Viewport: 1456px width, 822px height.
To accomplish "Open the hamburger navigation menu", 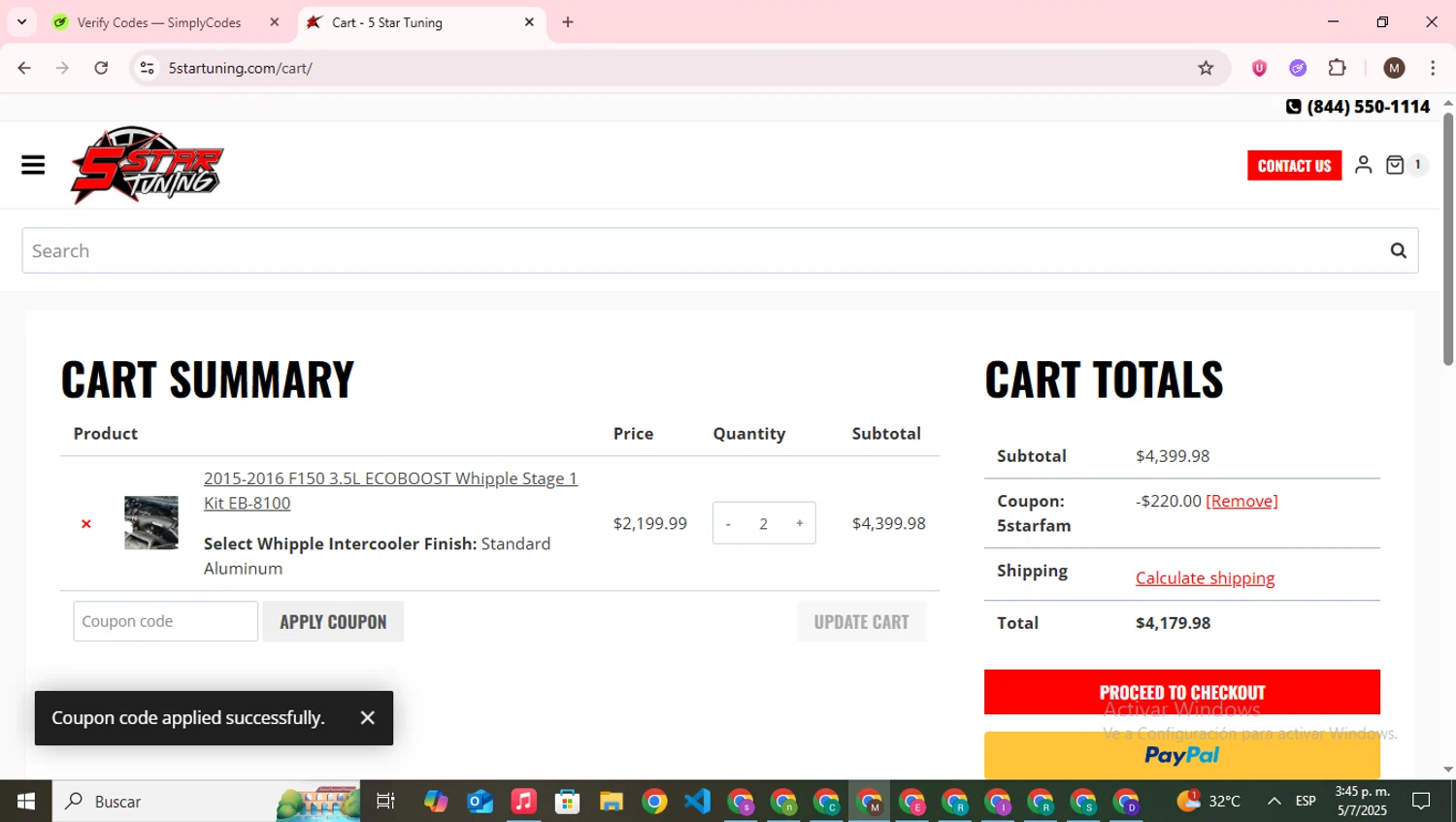I will click(x=33, y=165).
